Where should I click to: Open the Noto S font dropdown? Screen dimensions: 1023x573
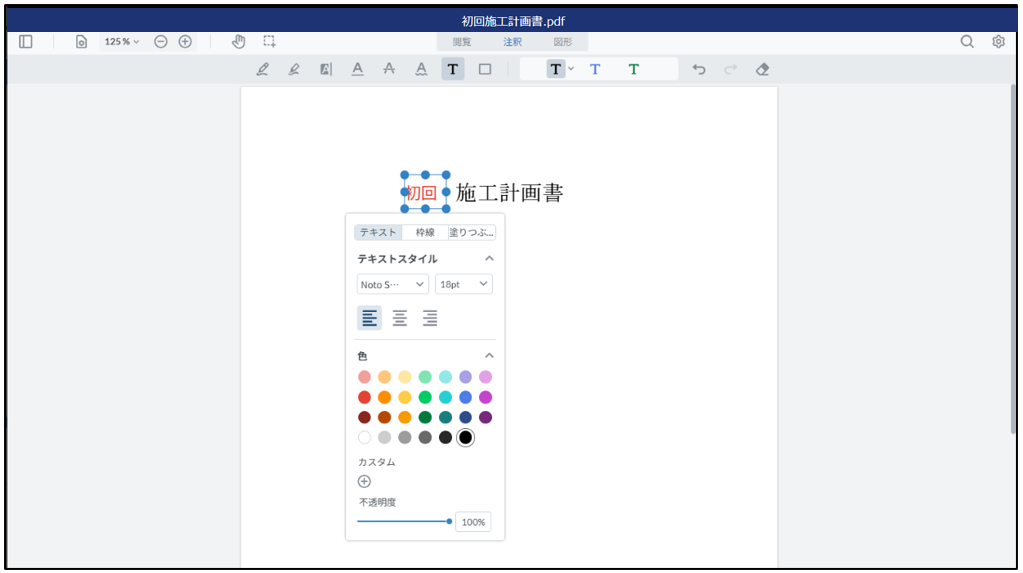(392, 285)
